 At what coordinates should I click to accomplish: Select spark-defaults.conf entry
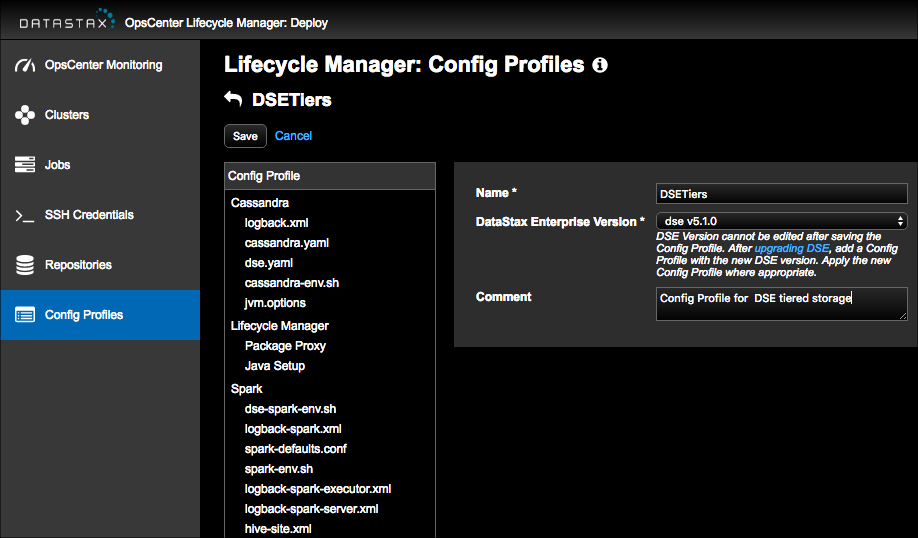(x=296, y=449)
